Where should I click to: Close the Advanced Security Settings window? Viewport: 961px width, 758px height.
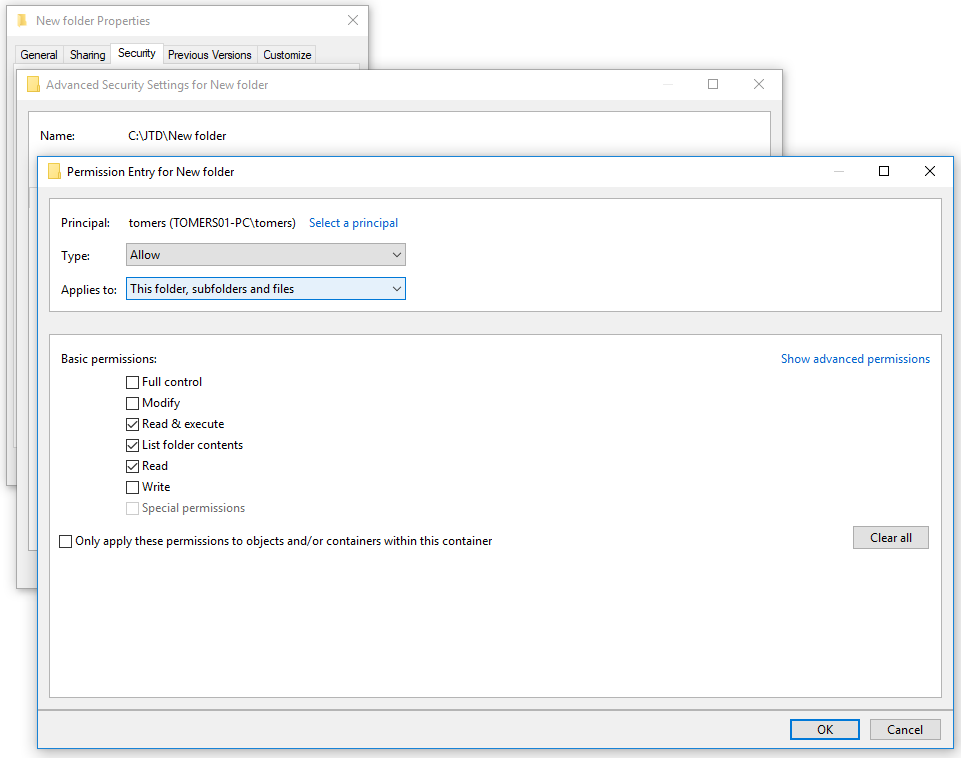pos(759,85)
